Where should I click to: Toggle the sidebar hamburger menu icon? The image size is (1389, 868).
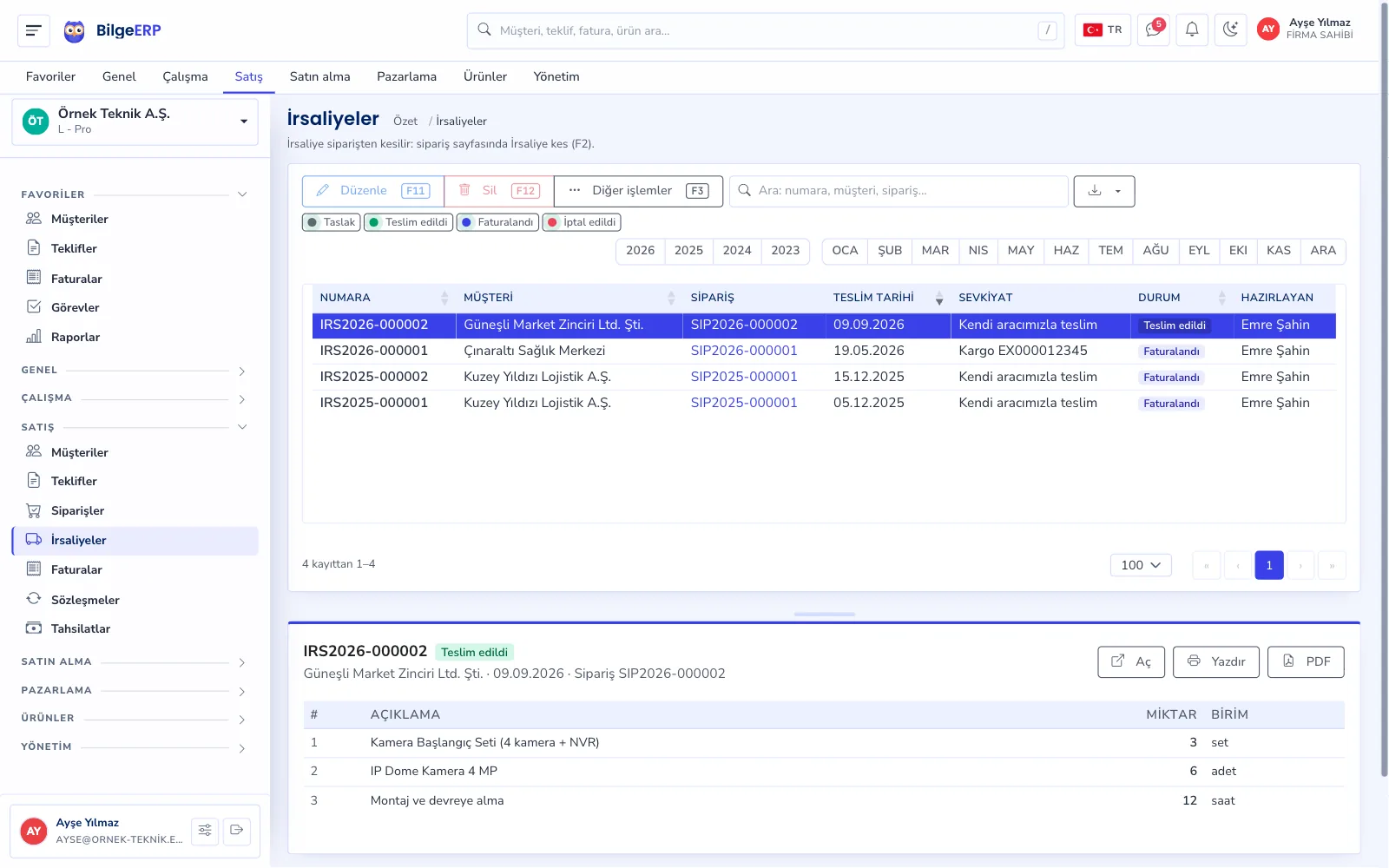point(34,30)
